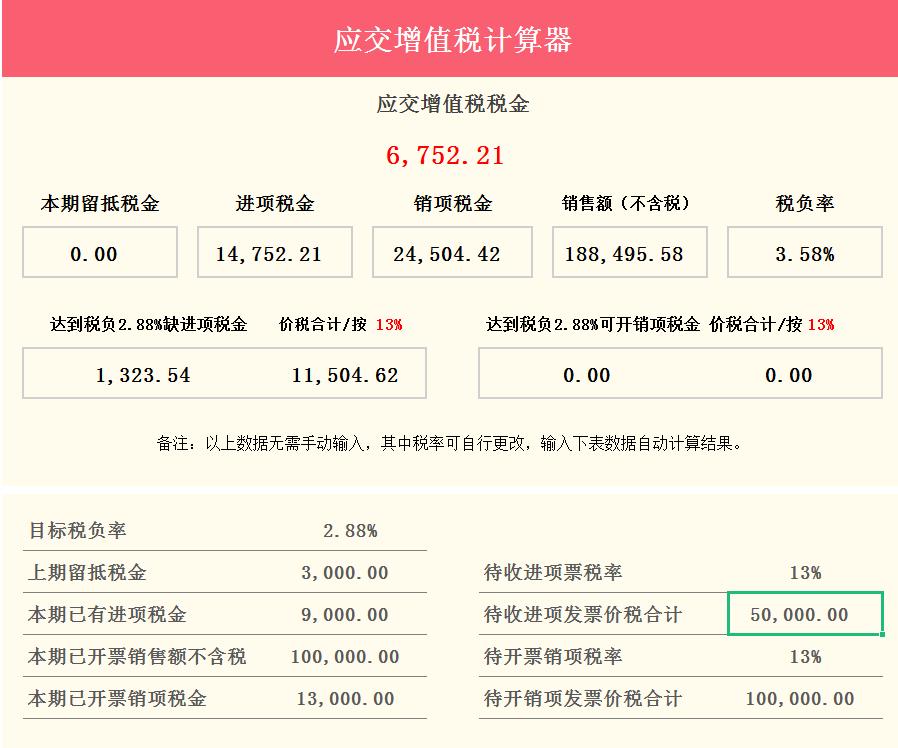The width and height of the screenshot is (898, 748).
Task: Select the 价税合计 value 11,504.62
Action: (345, 375)
